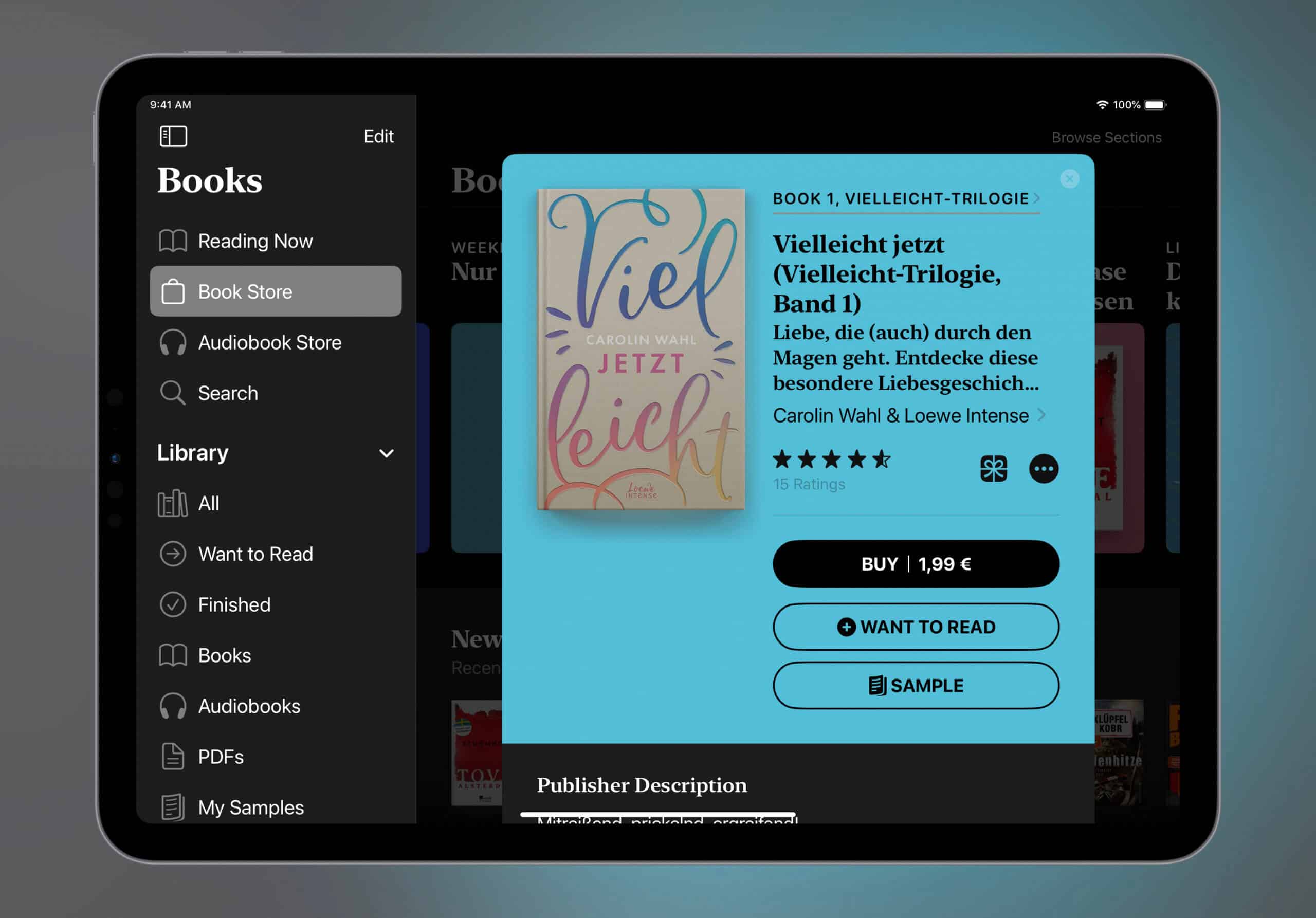Open the Books collection in Library
The height and width of the screenshot is (918, 1316).
(x=276, y=655)
